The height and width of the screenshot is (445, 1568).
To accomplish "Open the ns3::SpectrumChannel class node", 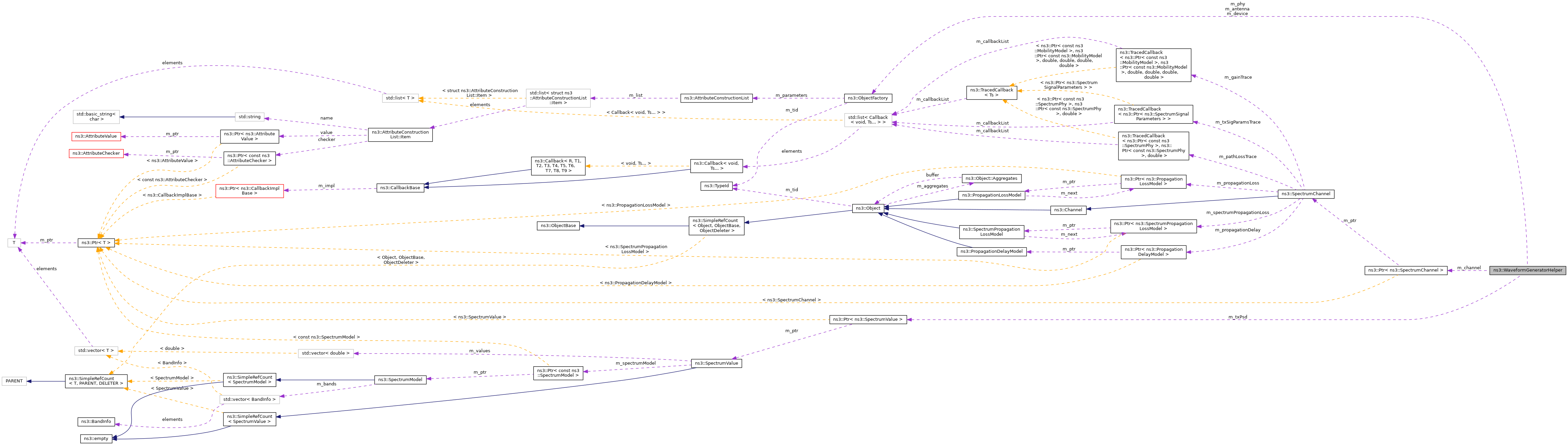I will 1306,194.
